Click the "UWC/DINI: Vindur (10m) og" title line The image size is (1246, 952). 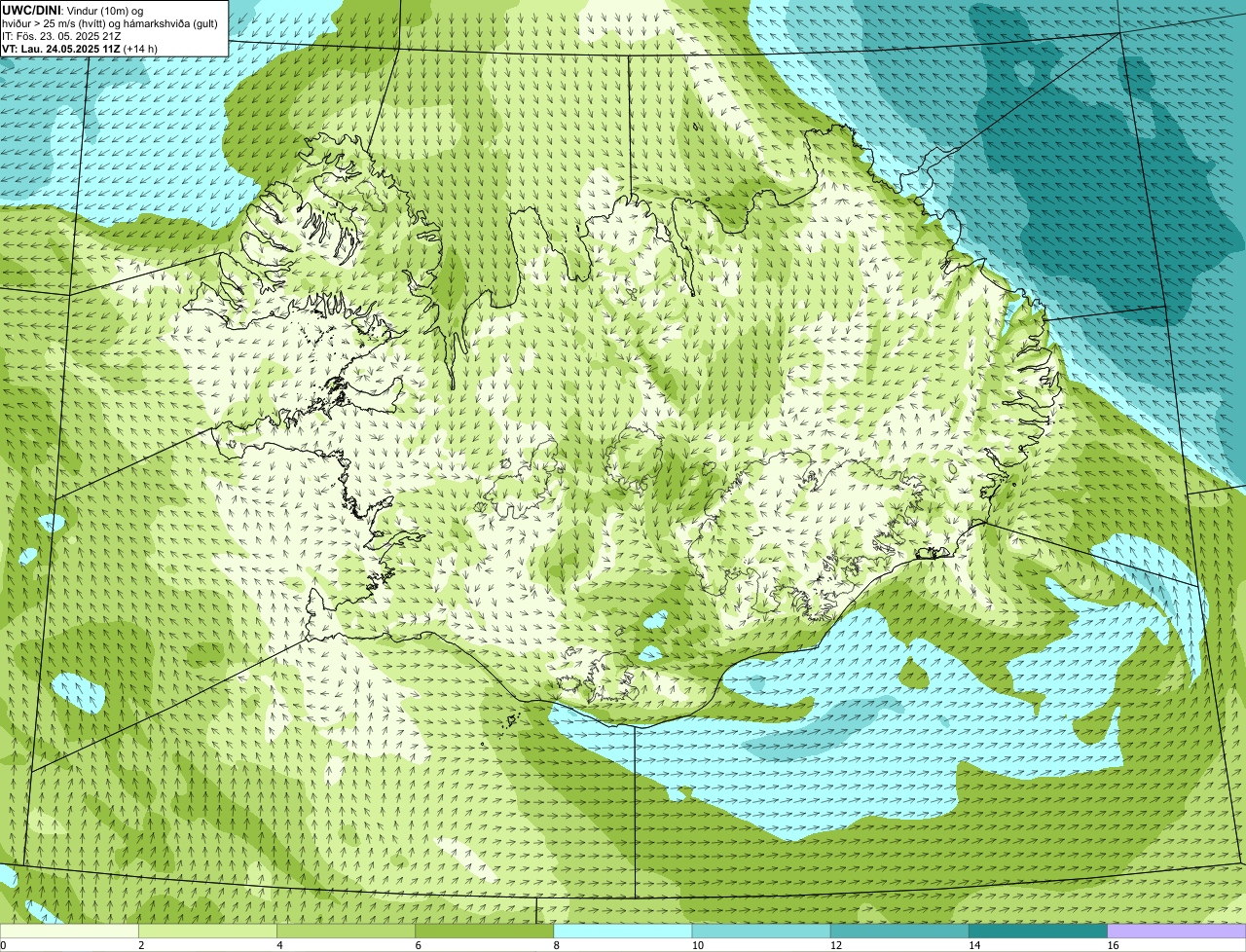72,10
